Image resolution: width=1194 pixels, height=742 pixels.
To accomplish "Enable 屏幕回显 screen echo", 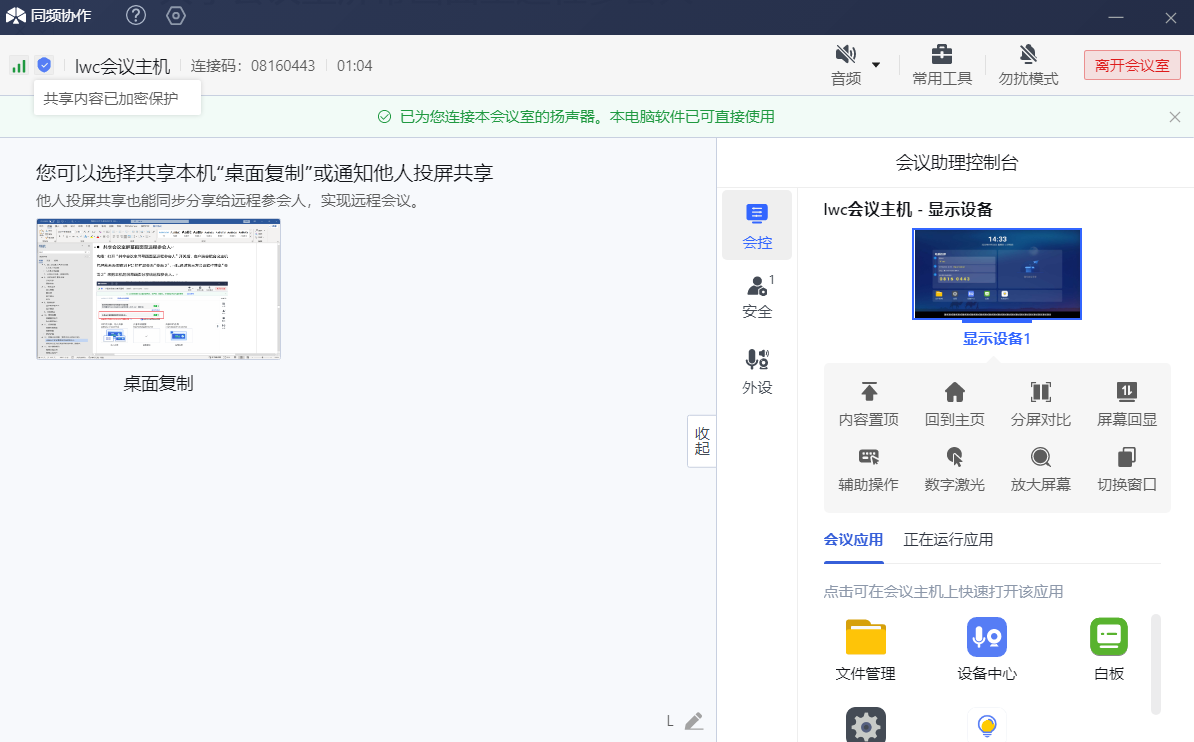I will [1126, 393].
